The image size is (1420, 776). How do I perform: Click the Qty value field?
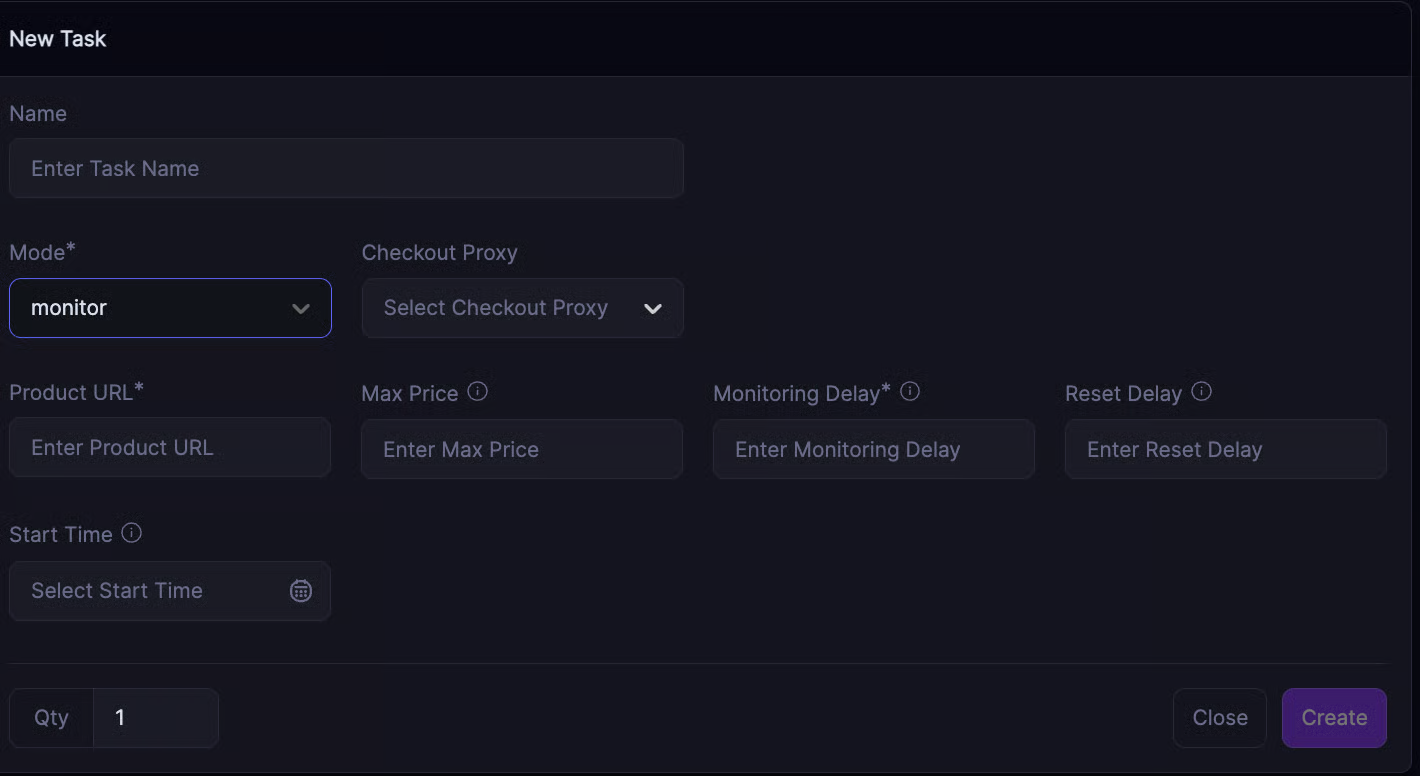coord(155,718)
